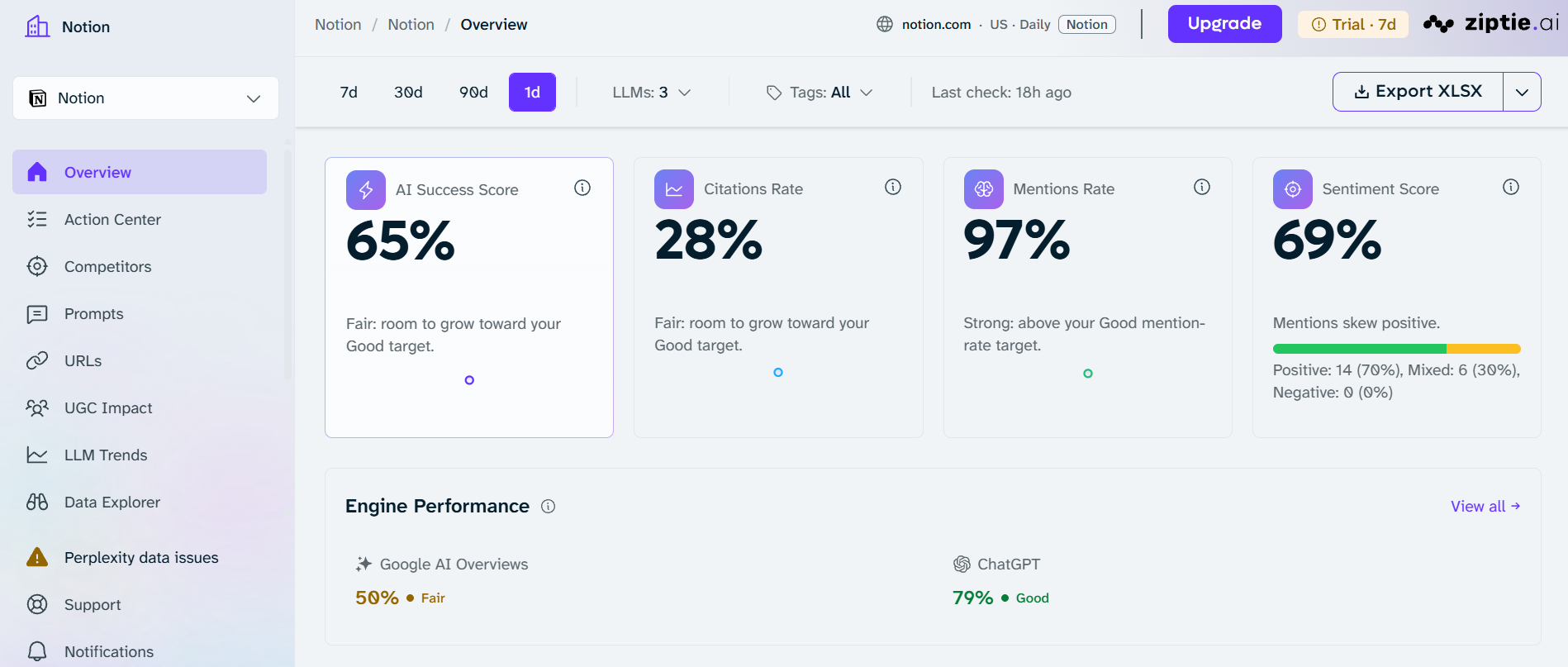Click the globe icon next to notion.com
Image resolution: width=1568 pixels, height=667 pixels.
885,24
